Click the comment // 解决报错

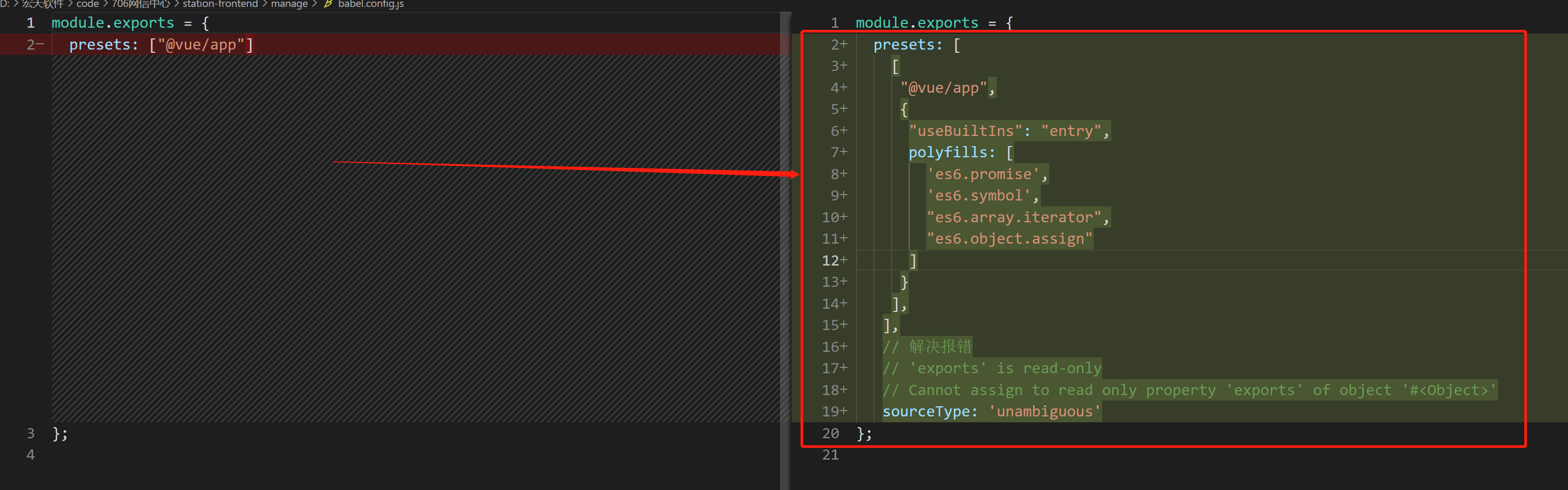[x=927, y=347]
